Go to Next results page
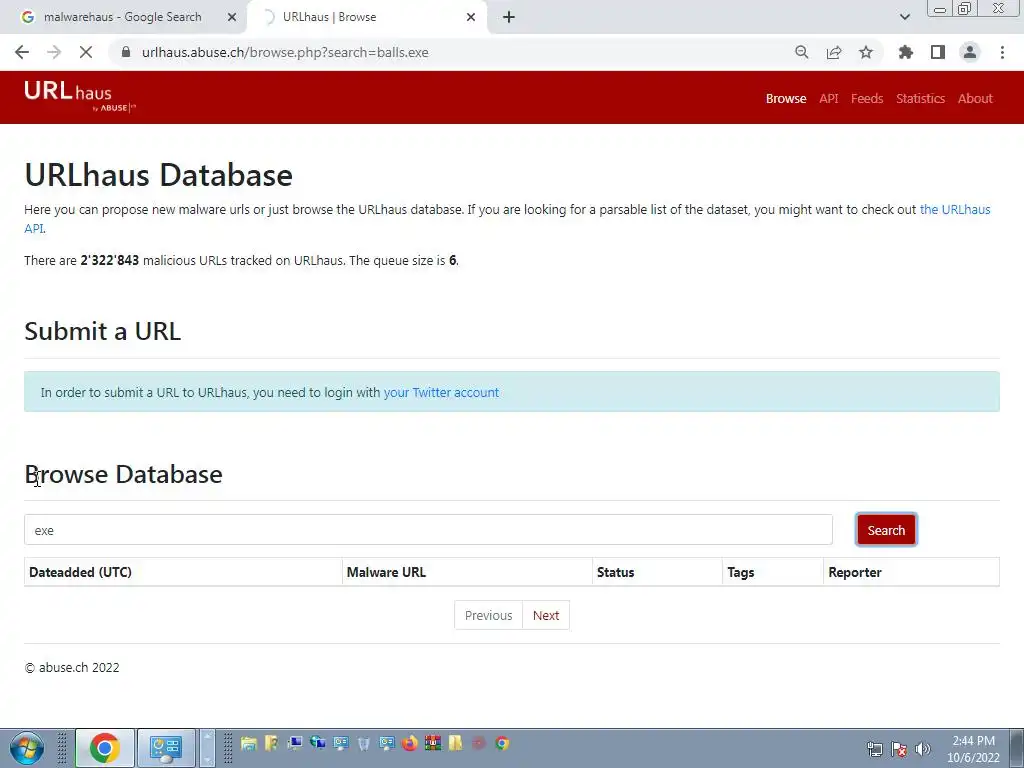This screenshot has height=768, width=1024. tap(546, 615)
